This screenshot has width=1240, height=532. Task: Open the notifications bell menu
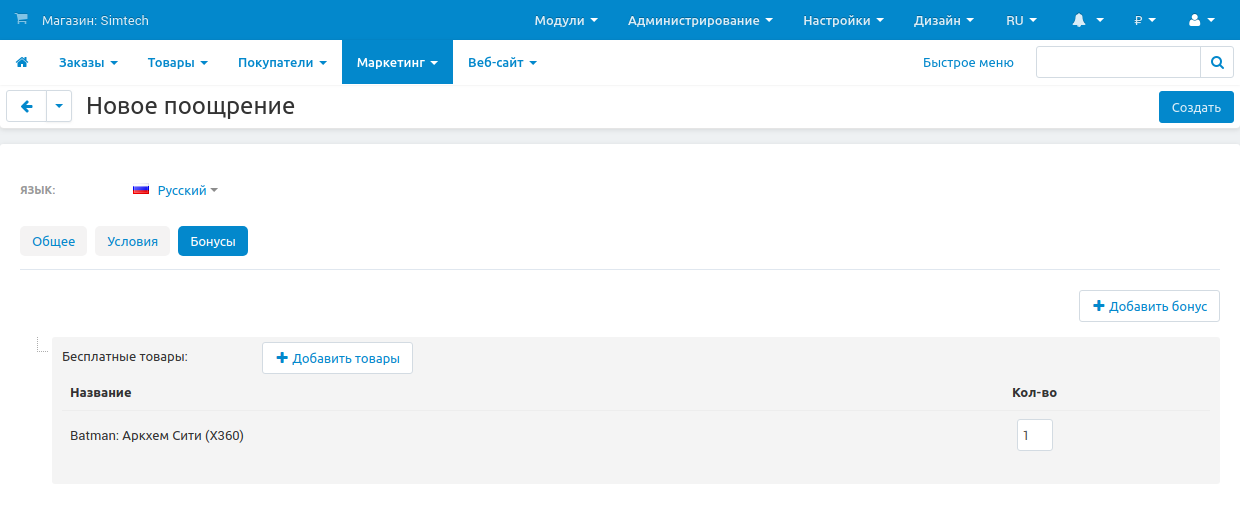1088,20
